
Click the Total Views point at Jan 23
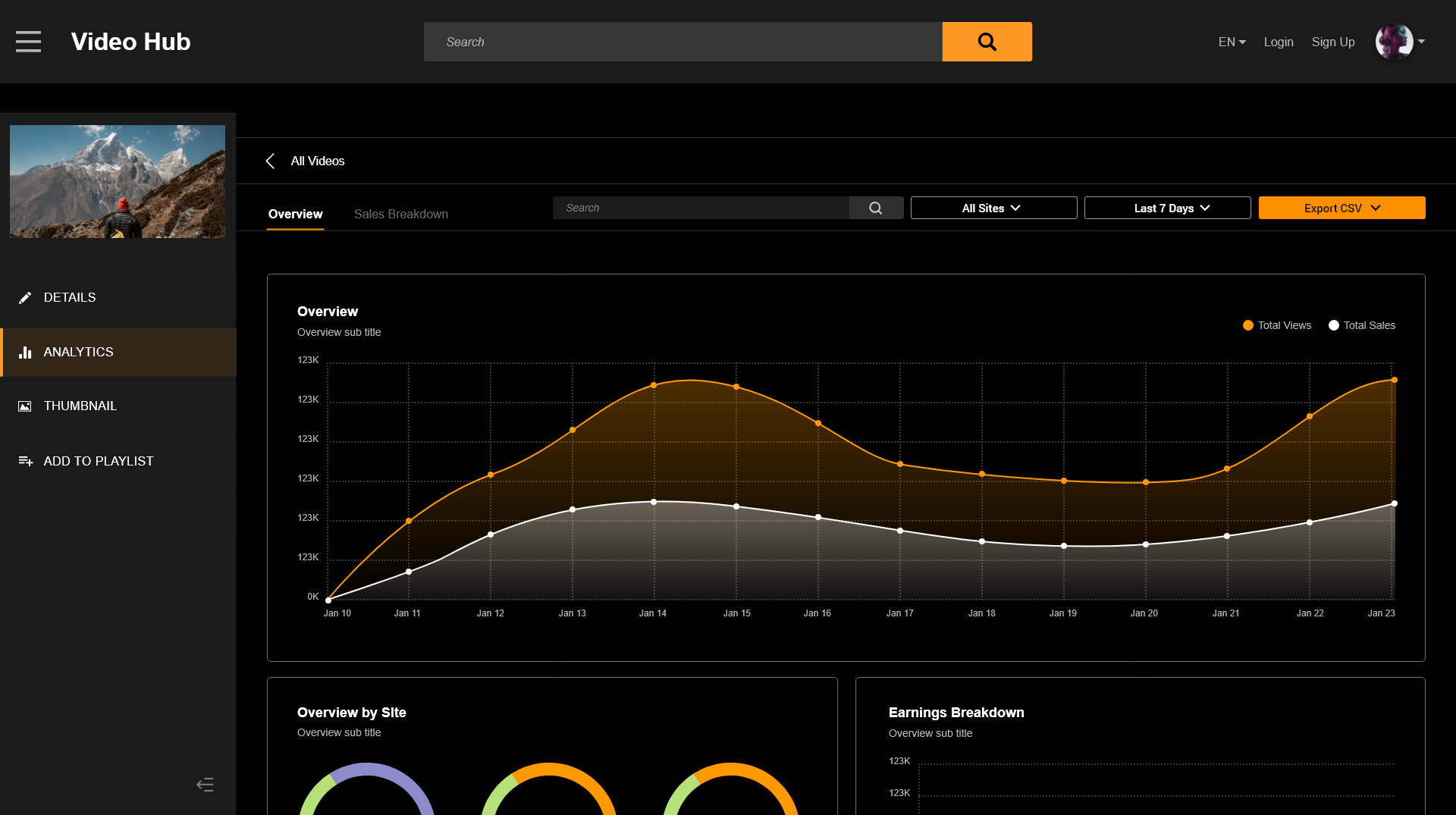tap(1394, 380)
